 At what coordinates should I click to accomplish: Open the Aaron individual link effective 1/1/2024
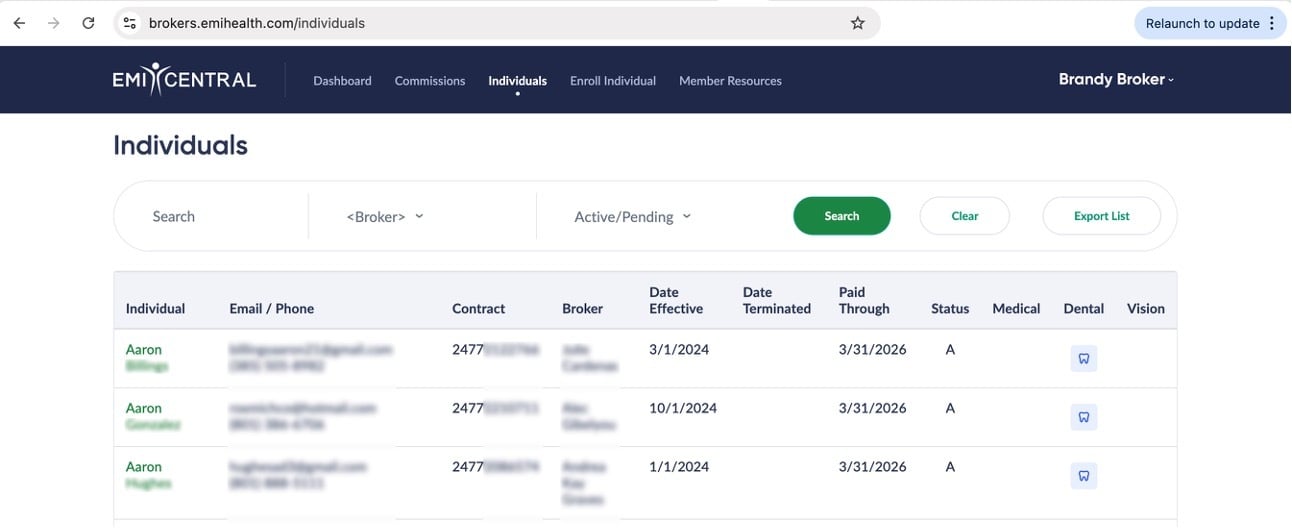(x=148, y=475)
